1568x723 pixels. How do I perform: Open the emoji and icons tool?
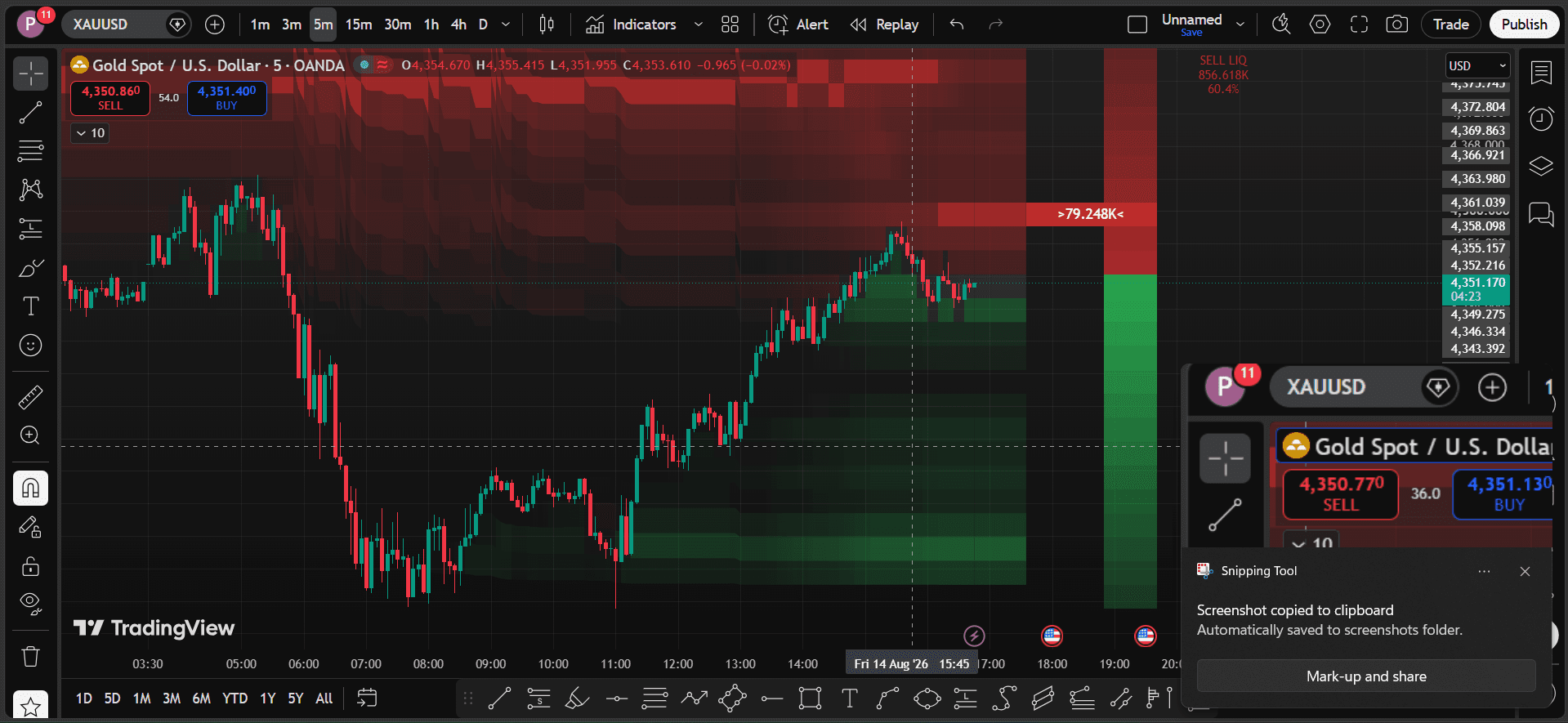(31, 346)
